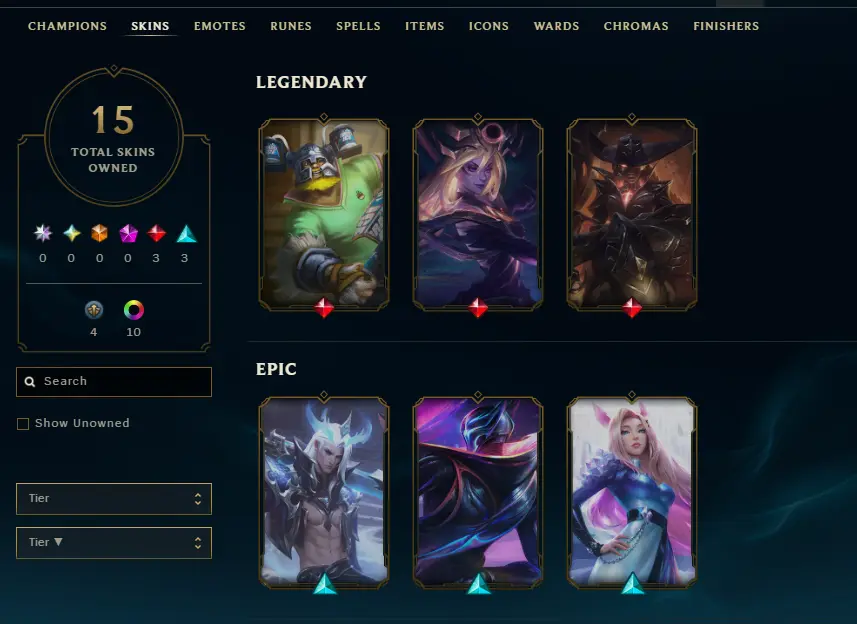Select the green Gragas legendary skin card
Screen dimensions: 857x624
pos(324,215)
